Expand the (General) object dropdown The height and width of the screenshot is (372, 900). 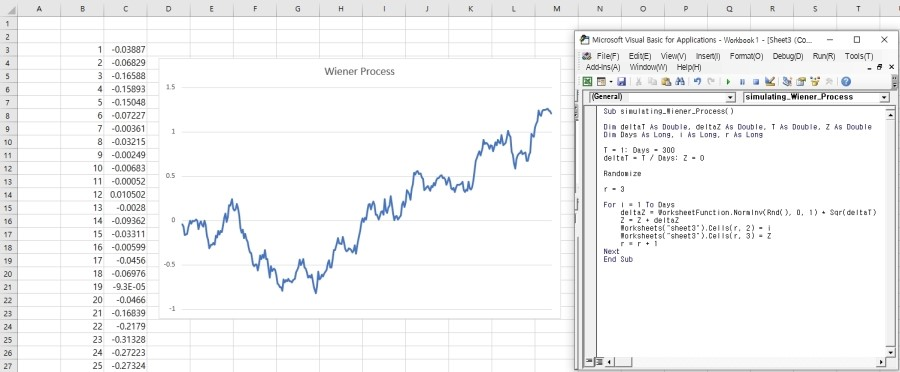click(730, 97)
